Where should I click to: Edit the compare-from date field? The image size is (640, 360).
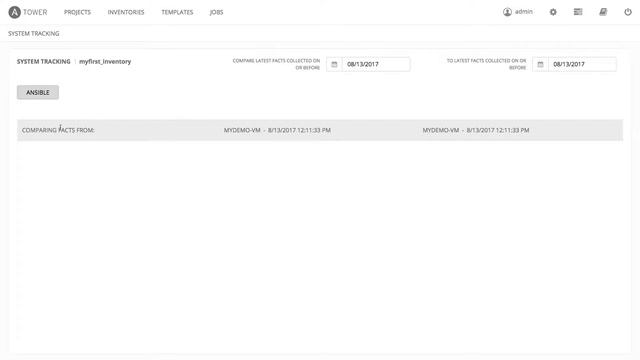376,64
